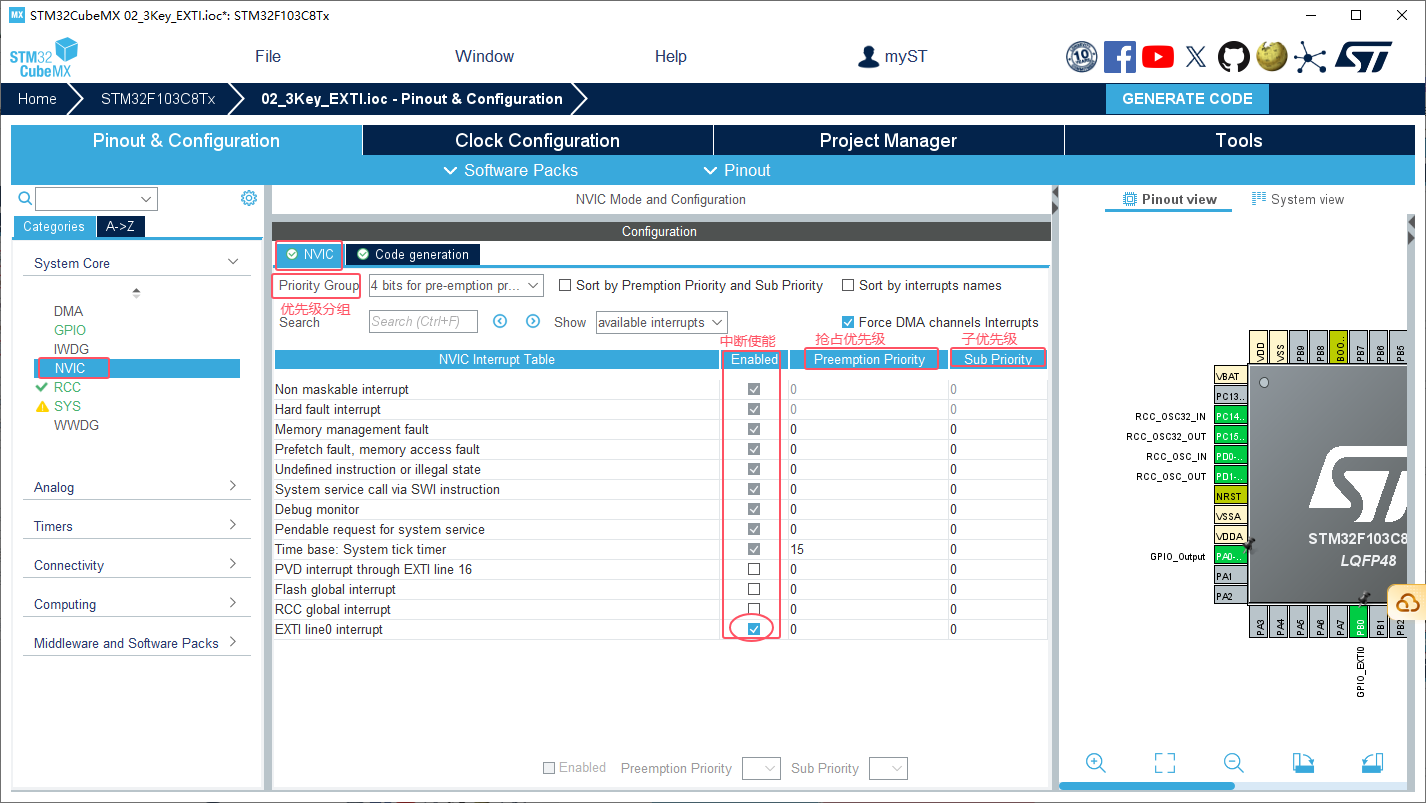Click the STM32CubeMX logo

pos(44,57)
